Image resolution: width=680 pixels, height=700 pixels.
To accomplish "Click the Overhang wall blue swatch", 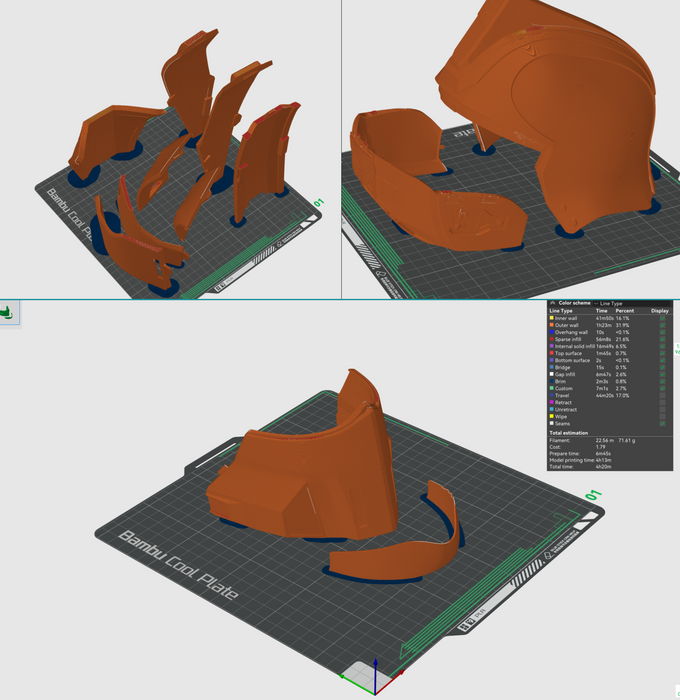I will click(552, 332).
